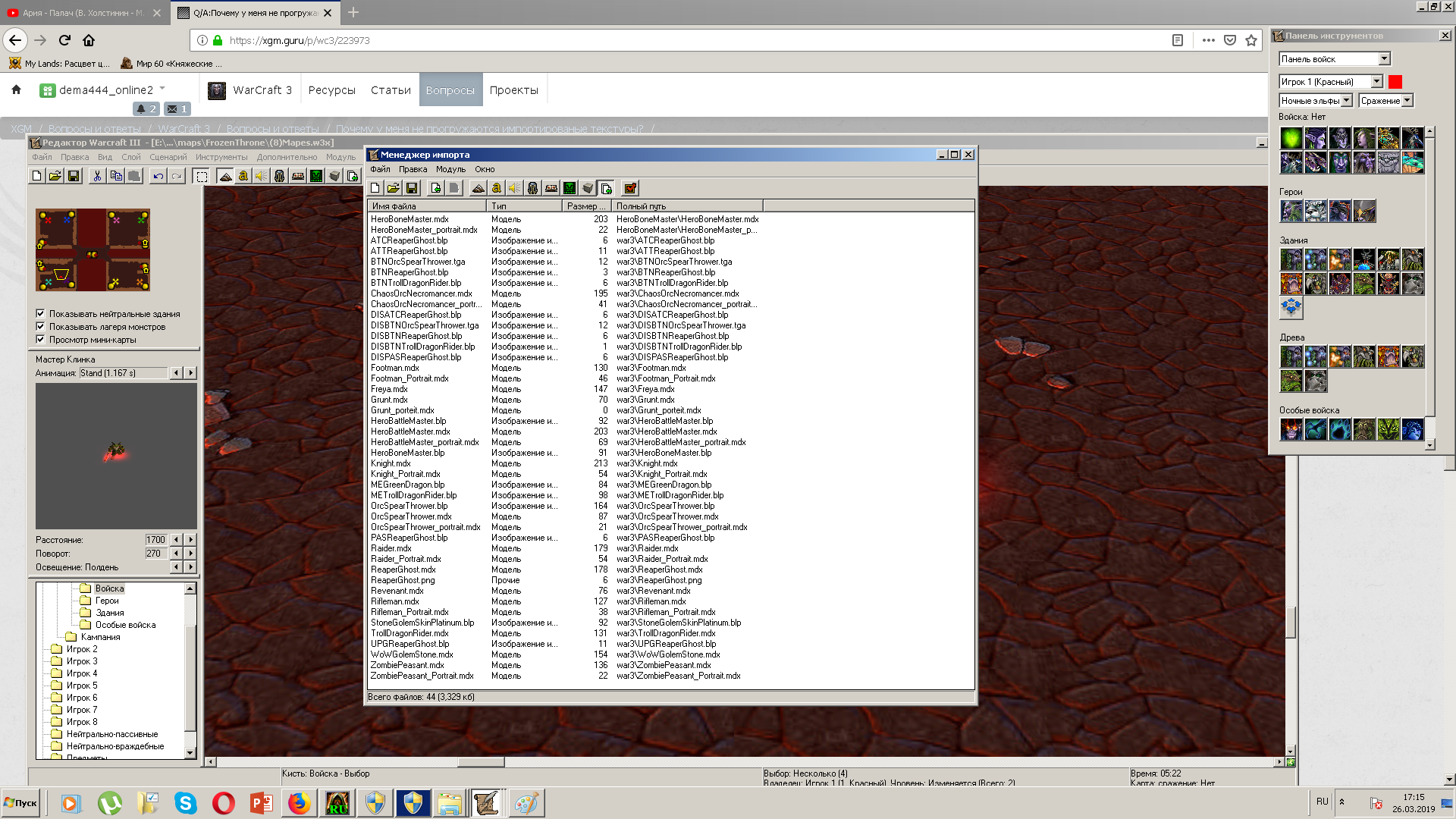Uncheck 'Показывать лагеря монстров' checkbox

coord(40,326)
